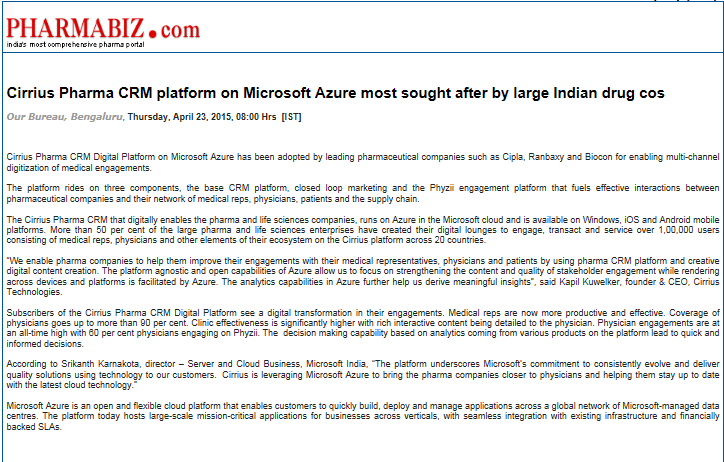The width and height of the screenshot is (724, 462).
Task: Click the tagline "india's most comprehensive pharma portal"
Action: click(x=75, y=45)
